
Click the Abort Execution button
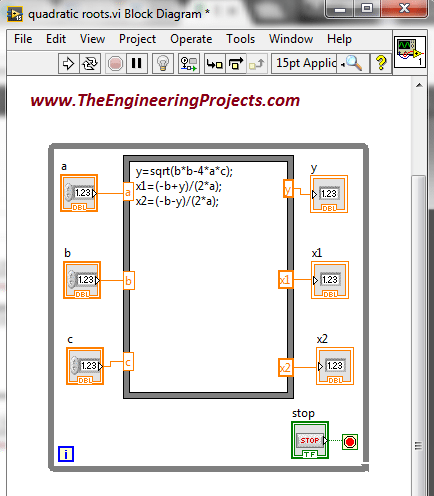[115, 63]
